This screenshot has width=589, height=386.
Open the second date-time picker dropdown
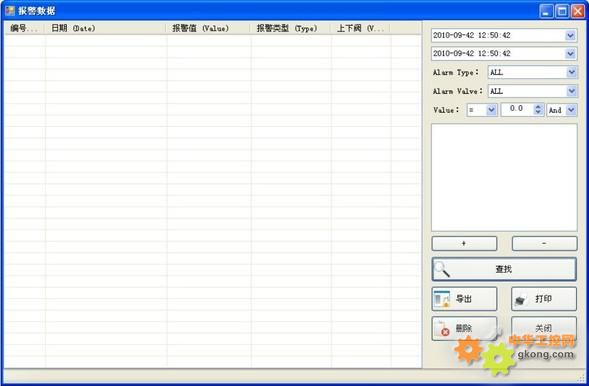pos(570,54)
